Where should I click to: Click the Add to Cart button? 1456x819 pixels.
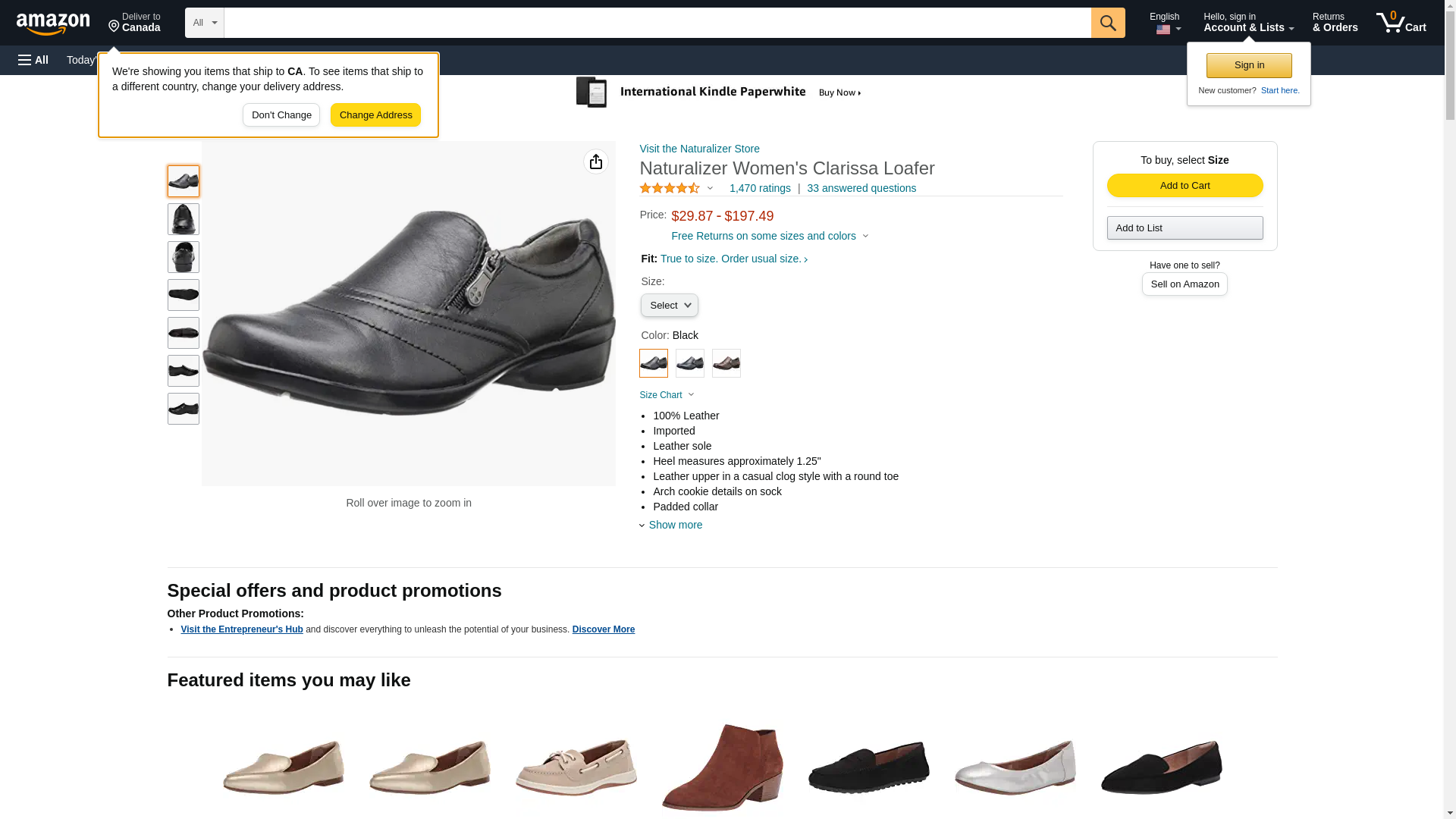[1184, 186]
